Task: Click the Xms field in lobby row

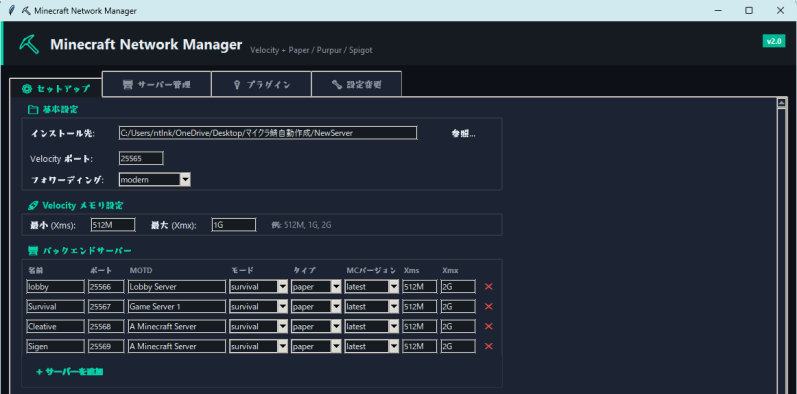Action: point(419,287)
